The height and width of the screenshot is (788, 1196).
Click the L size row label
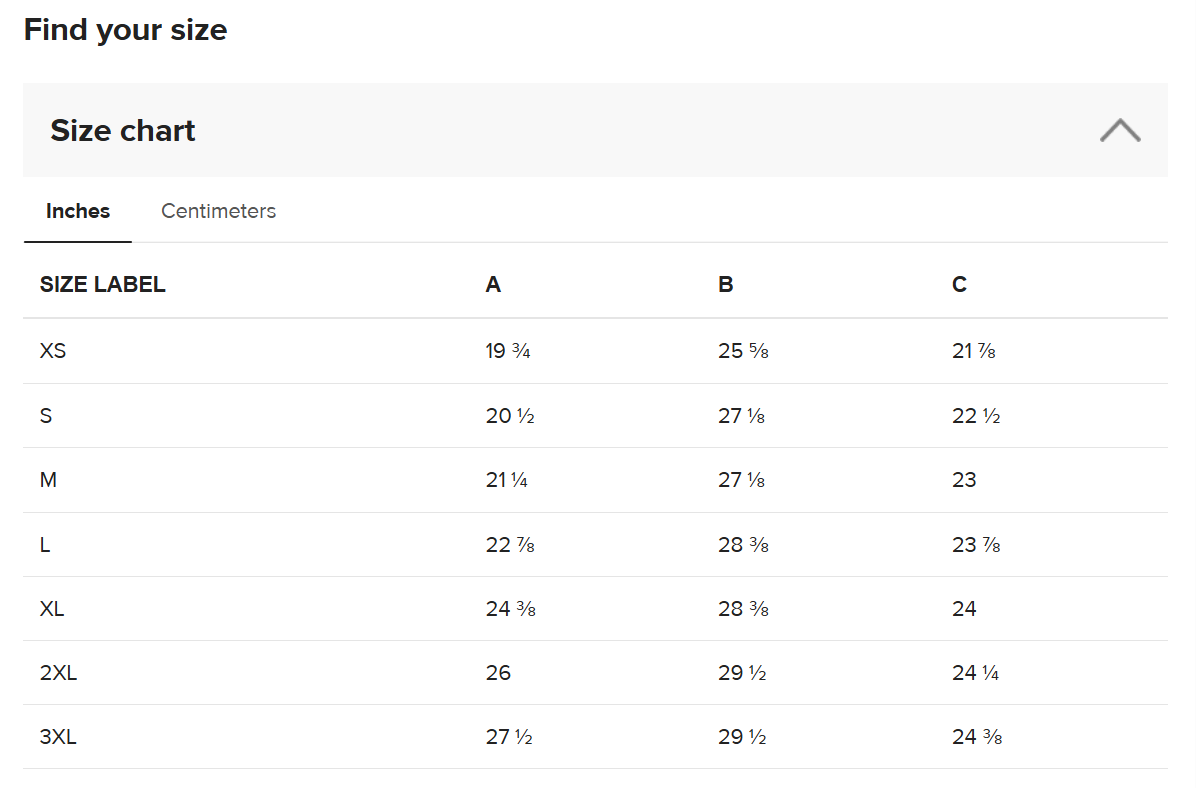(45, 545)
